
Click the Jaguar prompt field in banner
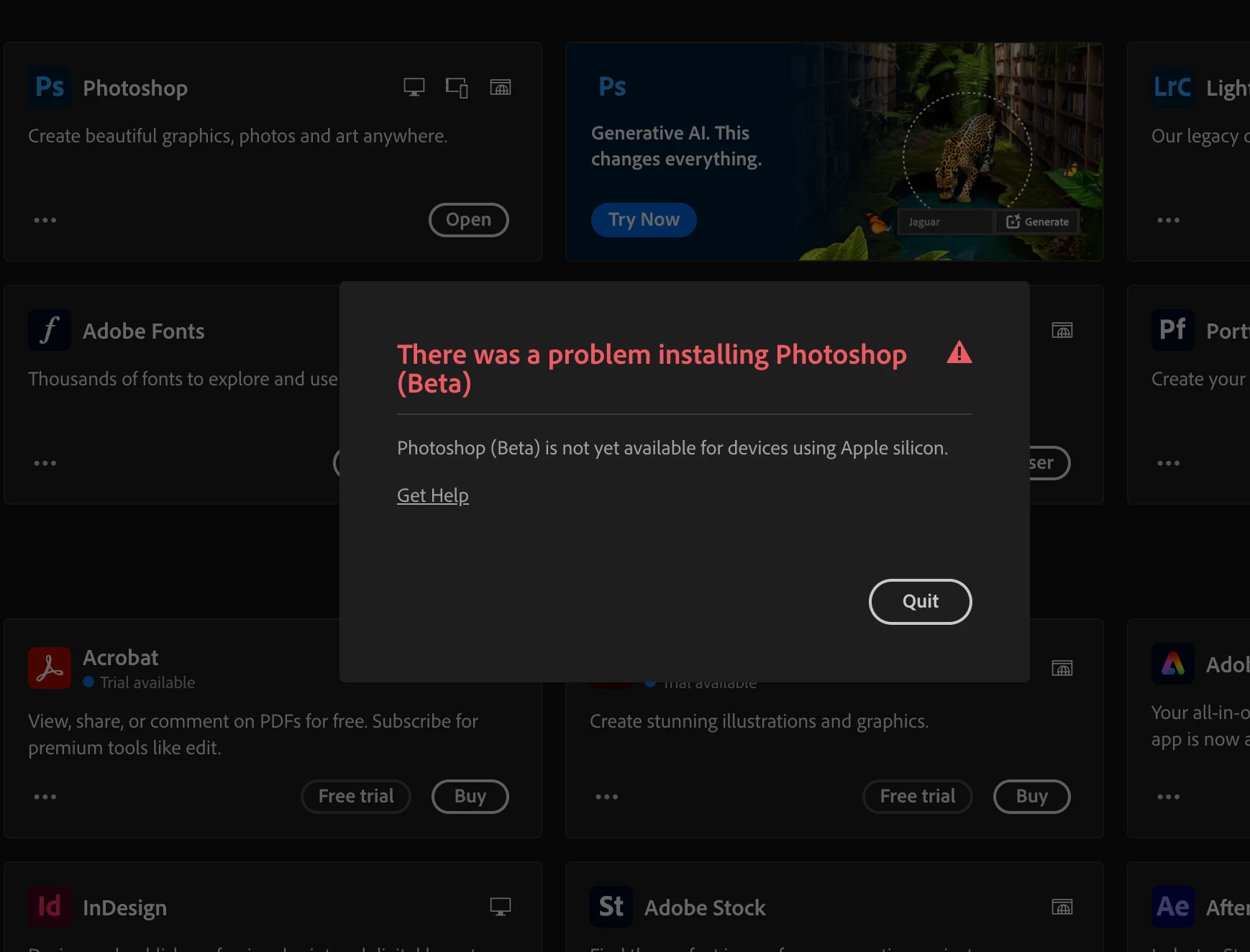point(945,221)
